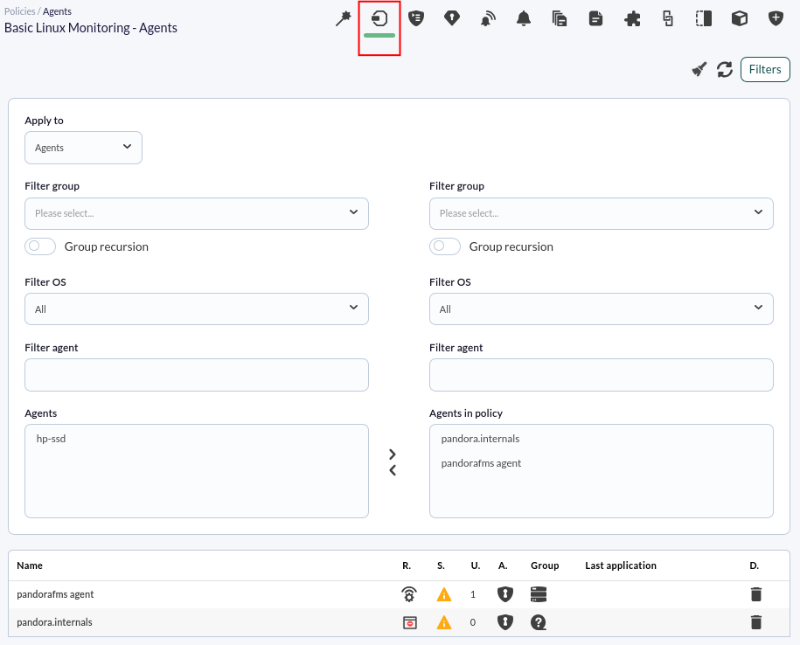The width and height of the screenshot is (800, 645).
Task: Focus the right Filter agent input
Action: pyautogui.click(x=601, y=375)
